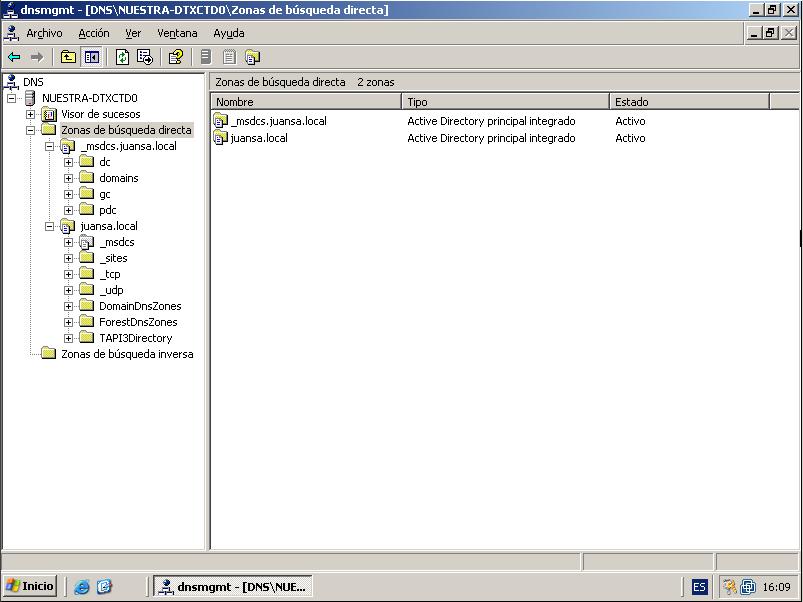Sort by the Tipo column header
The height and width of the screenshot is (602, 803).
505,102
